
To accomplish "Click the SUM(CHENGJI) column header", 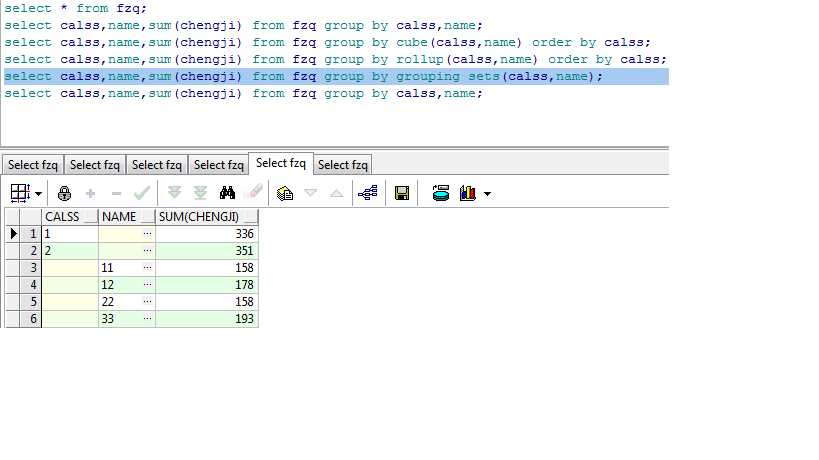I will 207,217.
